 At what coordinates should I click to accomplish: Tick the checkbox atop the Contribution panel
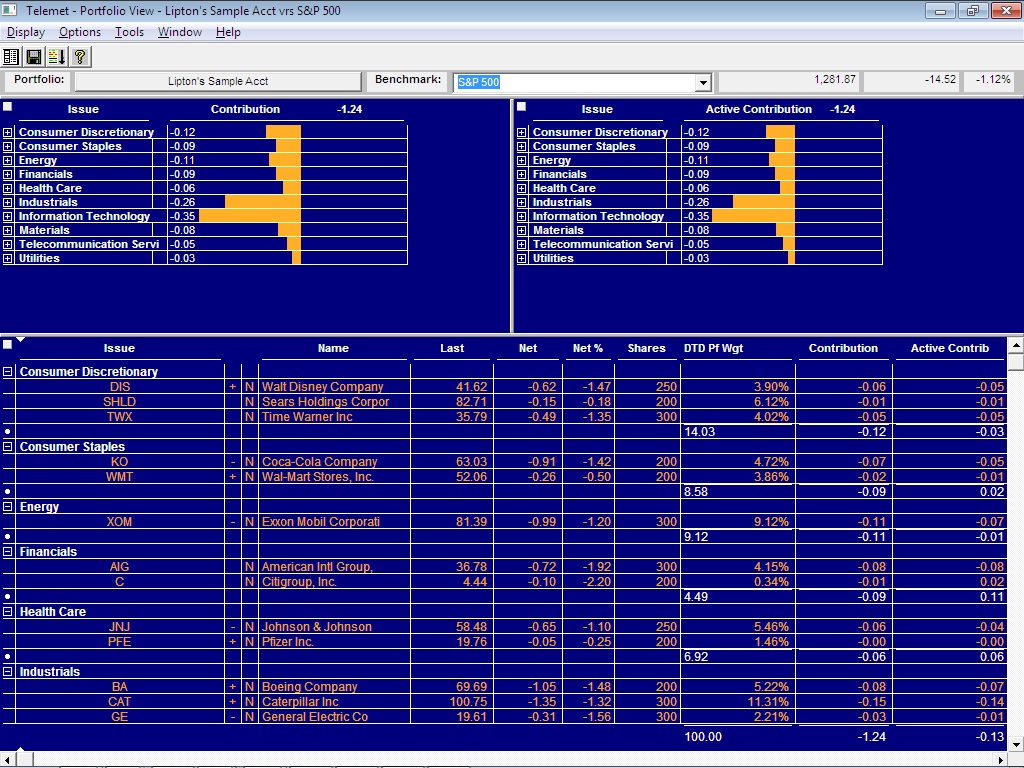(7, 106)
